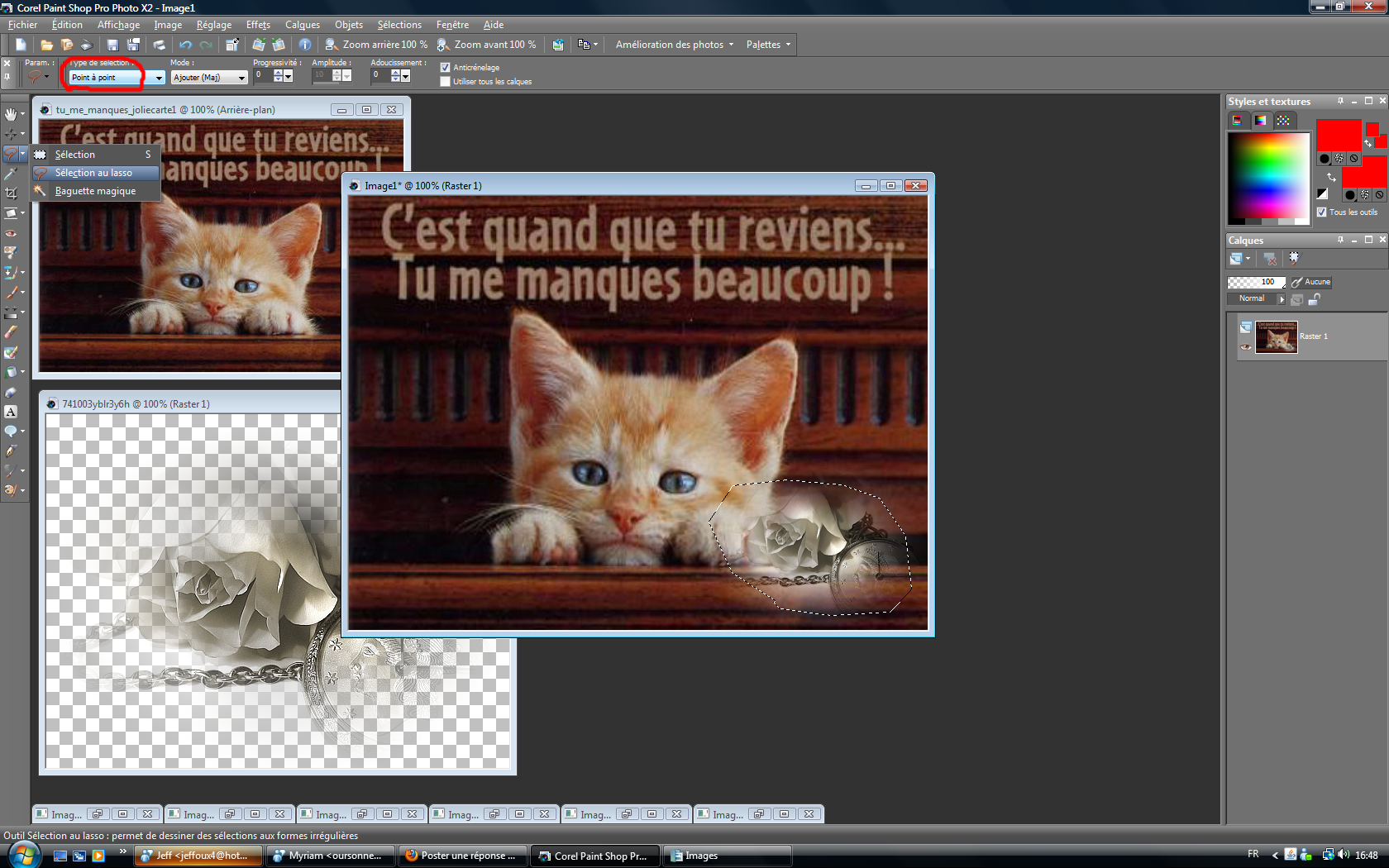This screenshot has width=1389, height=868.
Task: Open the Poster une réponse taskbar button
Action: pyautogui.click(x=461, y=856)
